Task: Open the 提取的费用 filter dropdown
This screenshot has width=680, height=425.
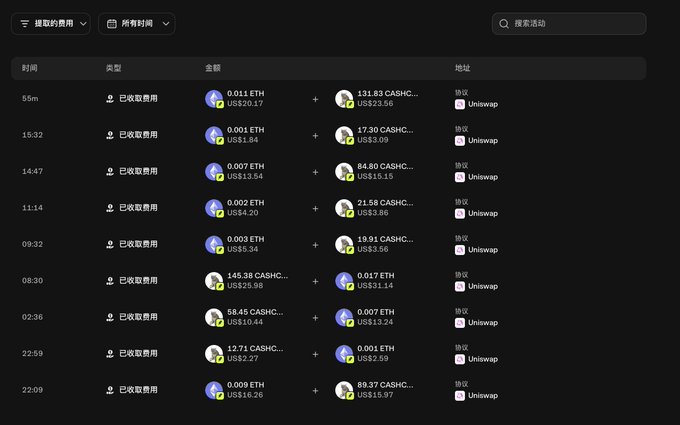Action: (x=51, y=23)
